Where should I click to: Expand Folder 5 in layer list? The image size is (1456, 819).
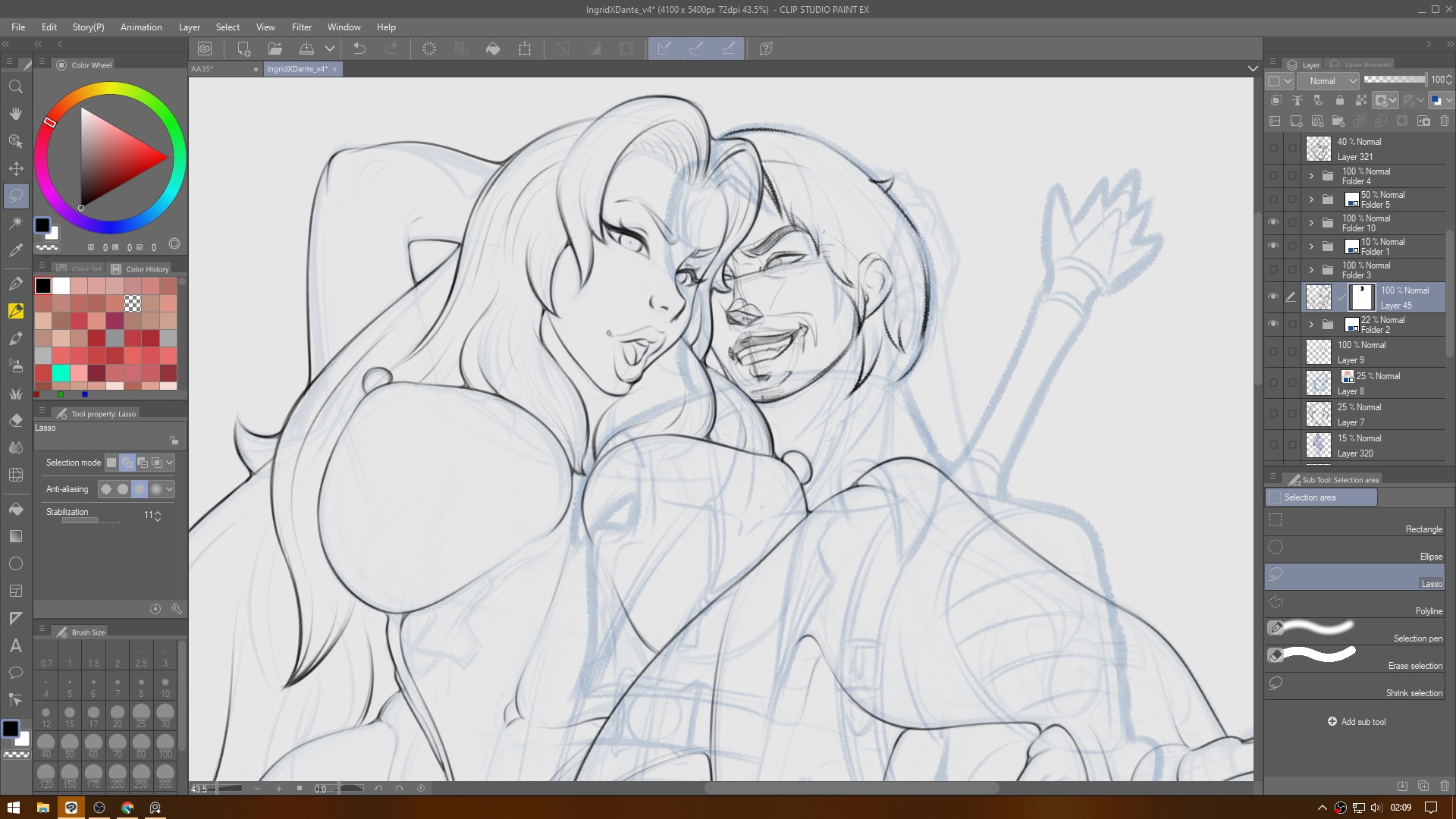[x=1311, y=199]
